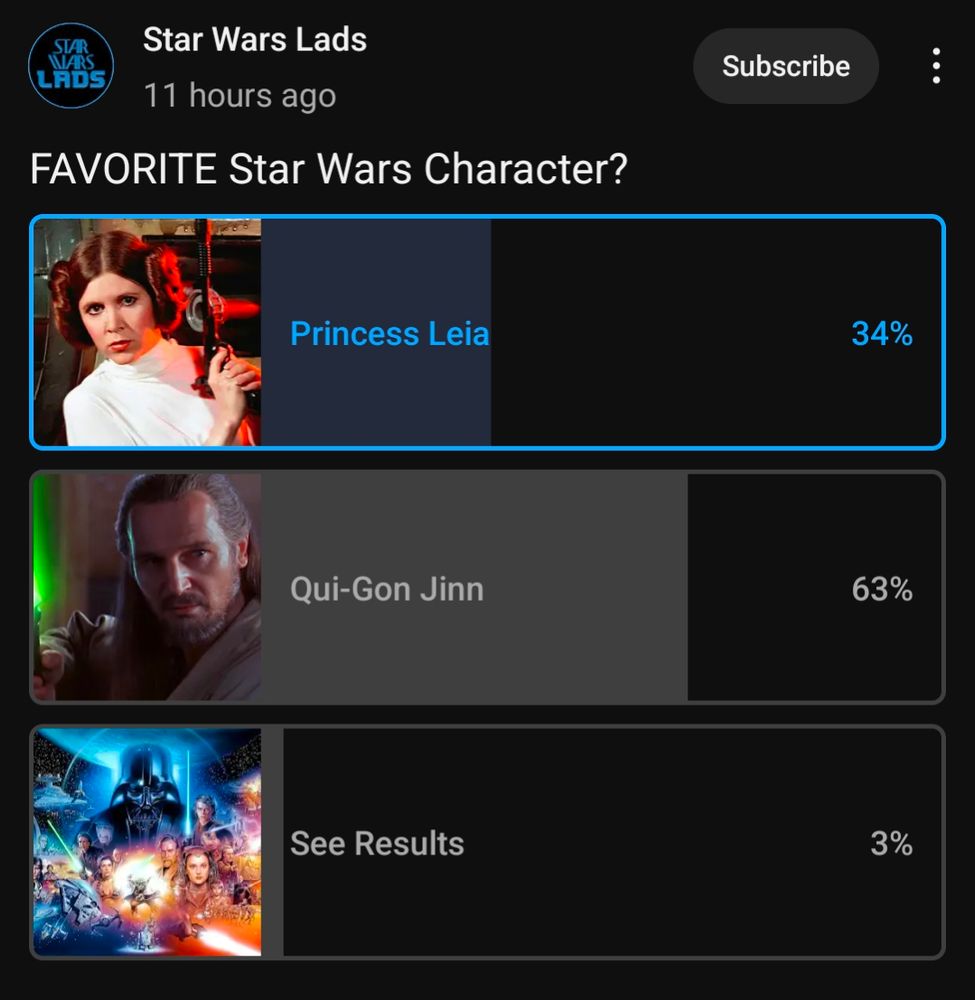Click the 'See Results' label text
Image resolution: width=975 pixels, height=1000 pixels.
tap(377, 843)
